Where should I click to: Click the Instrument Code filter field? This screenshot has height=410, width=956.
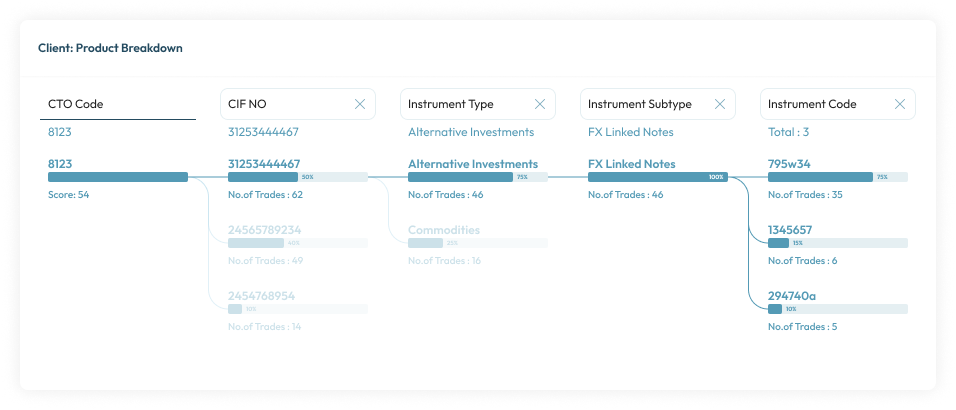pyautogui.click(x=825, y=104)
